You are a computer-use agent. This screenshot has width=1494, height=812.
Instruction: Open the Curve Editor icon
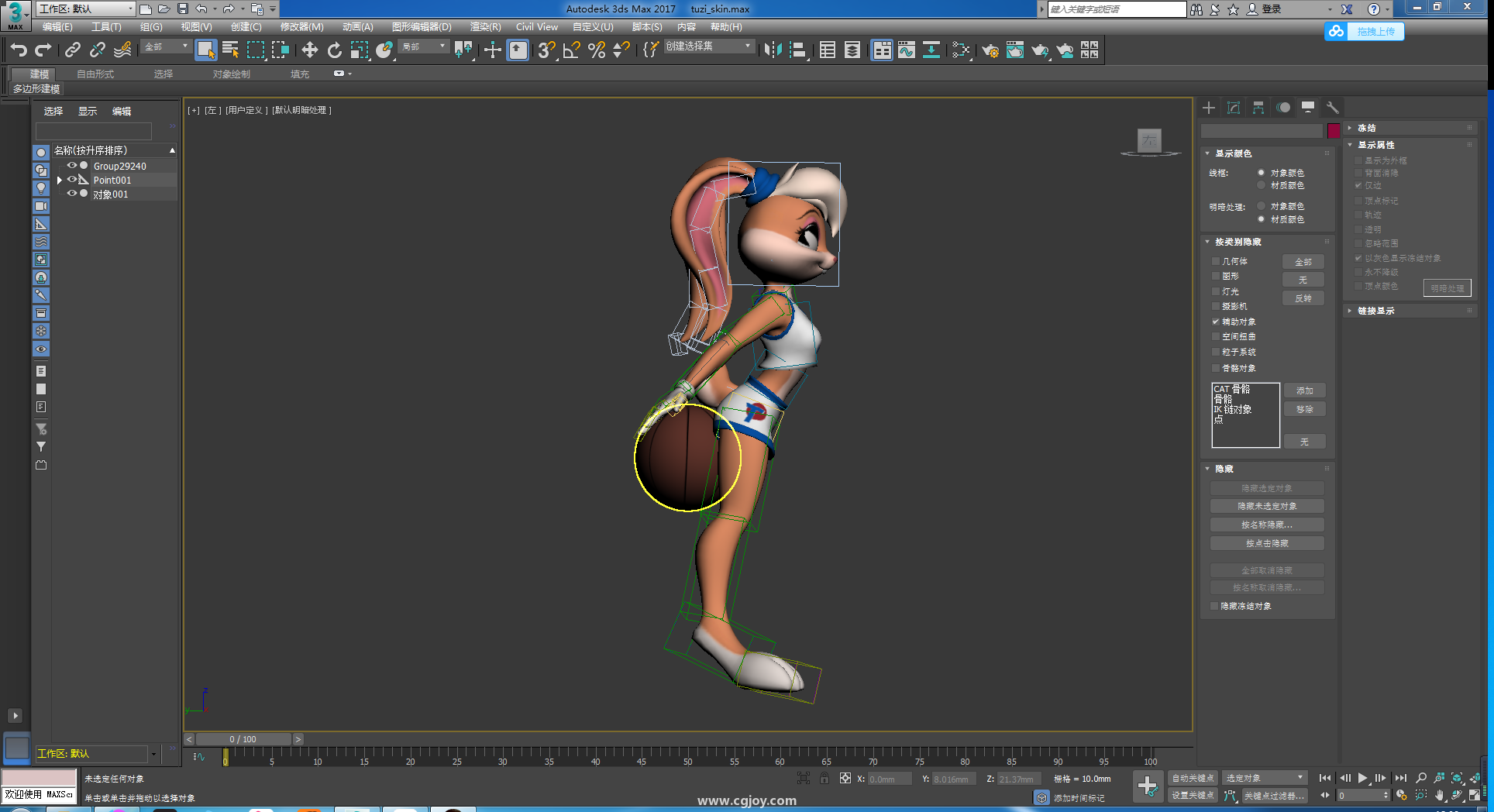tap(907, 50)
